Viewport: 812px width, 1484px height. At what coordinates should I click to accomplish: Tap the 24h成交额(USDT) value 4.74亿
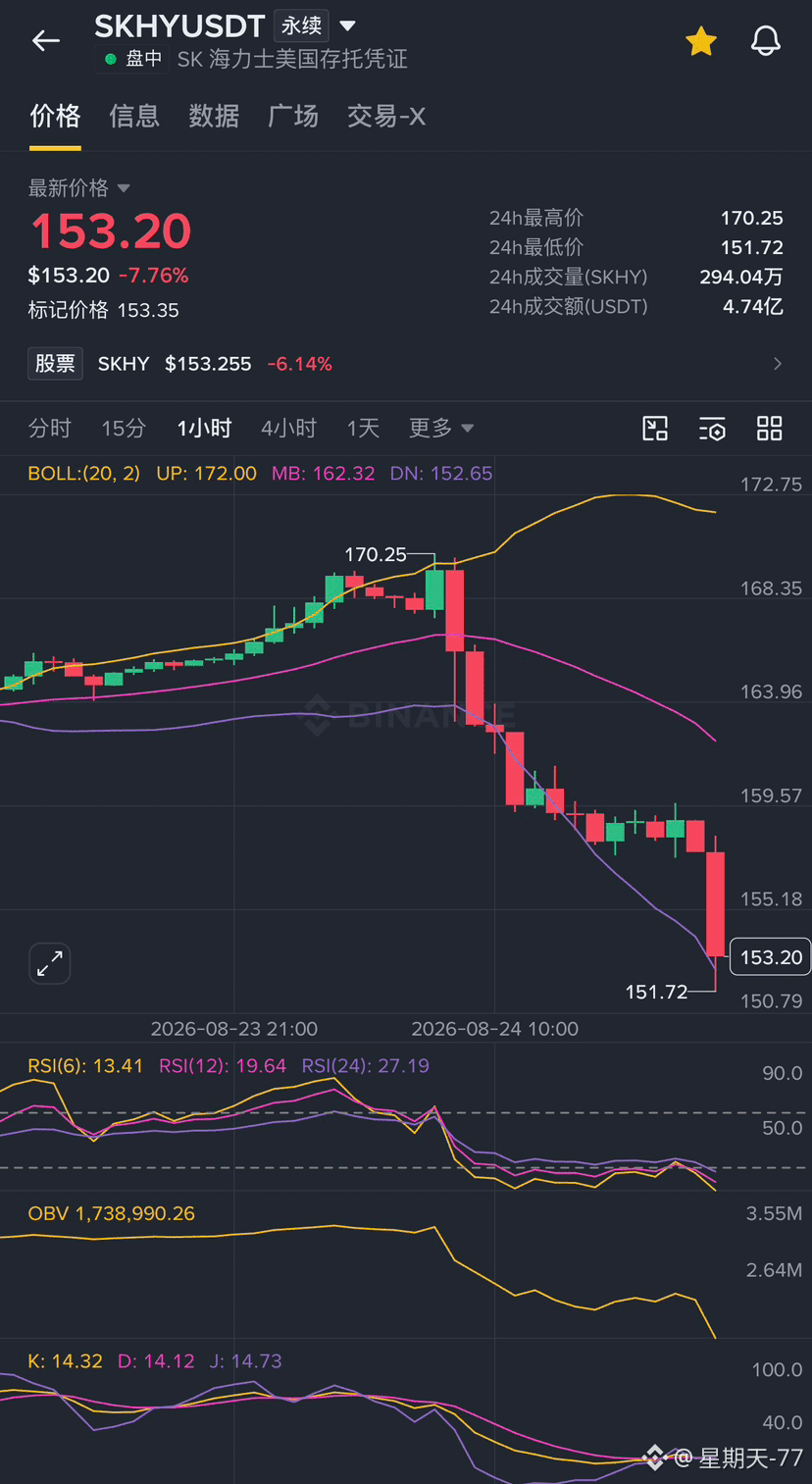coord(753,307)
